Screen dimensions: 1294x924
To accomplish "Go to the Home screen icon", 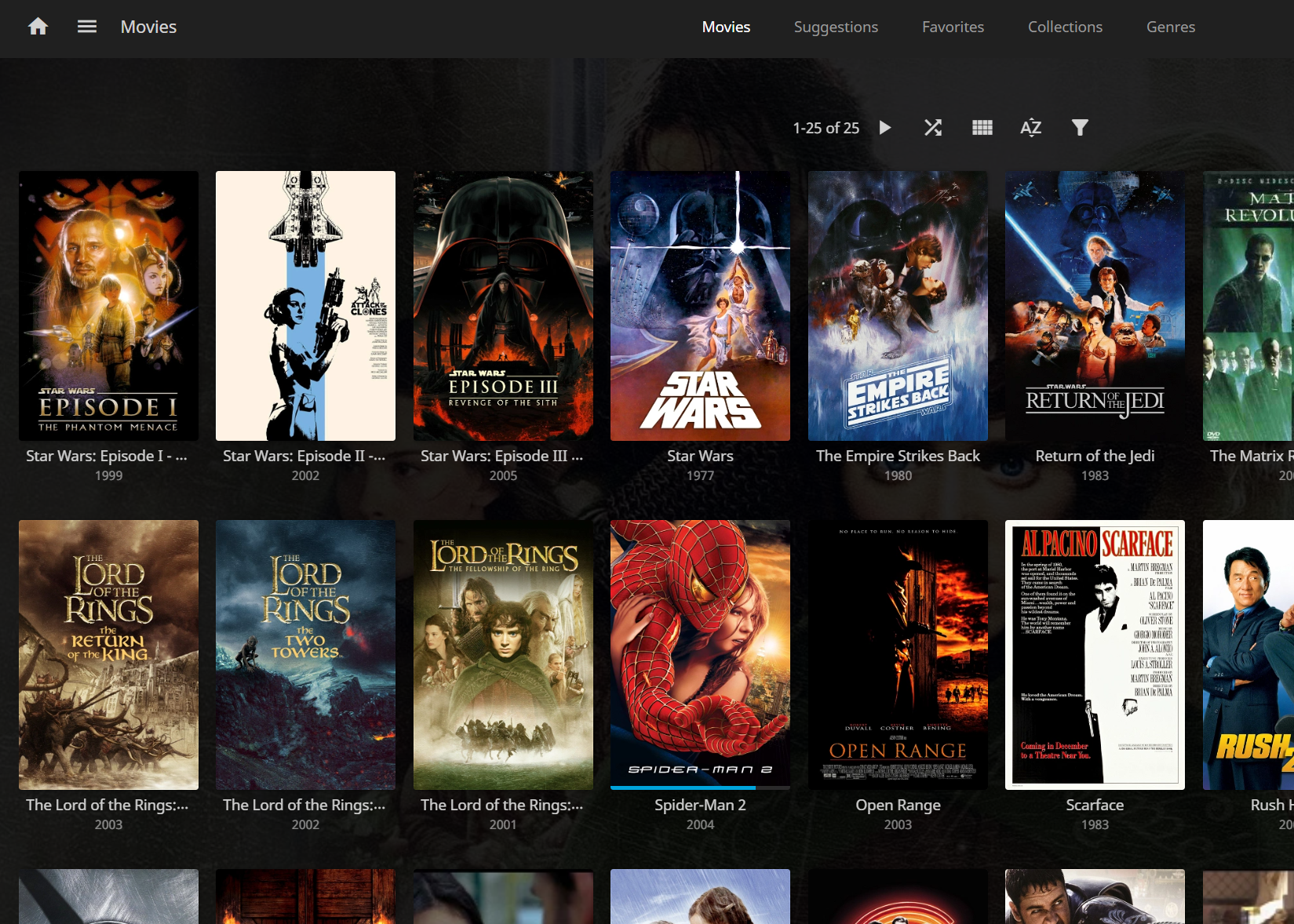I will pos(38,27).
